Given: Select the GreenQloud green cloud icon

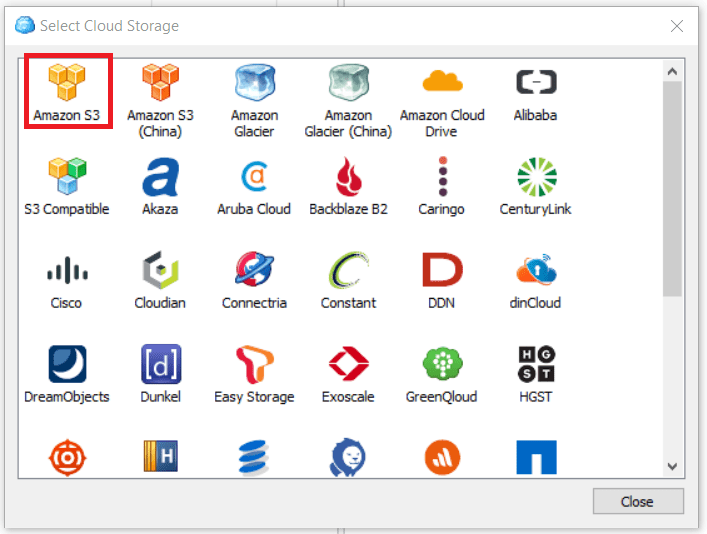Looking at the screenshot, I should (x=442, y=364).
